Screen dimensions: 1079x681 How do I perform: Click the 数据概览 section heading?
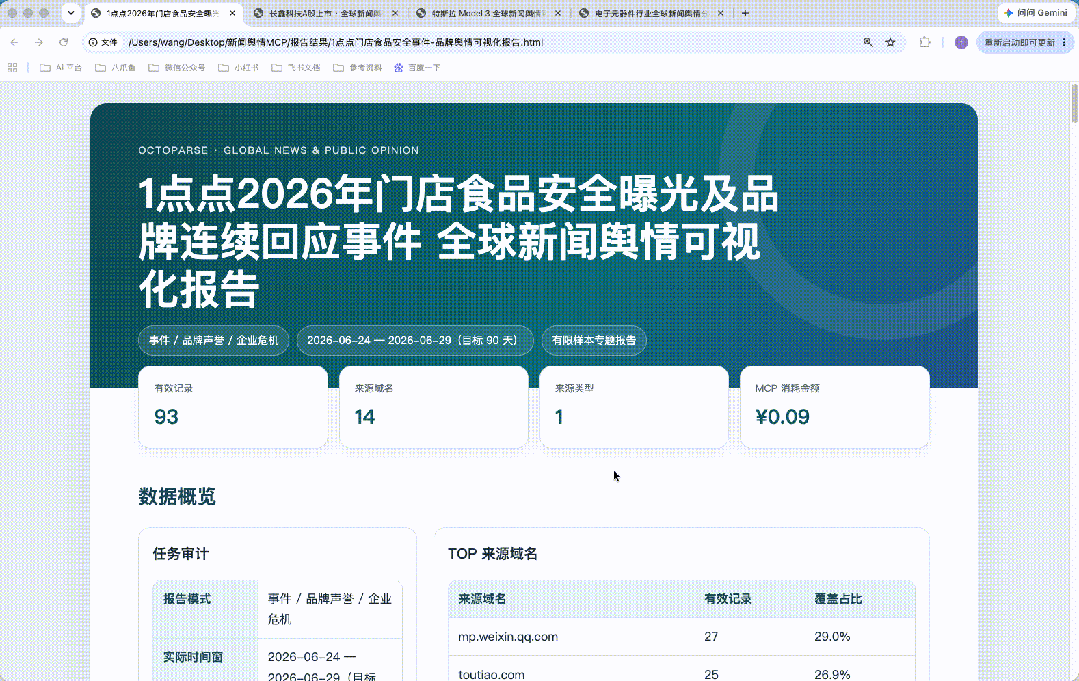pos(177,497)
